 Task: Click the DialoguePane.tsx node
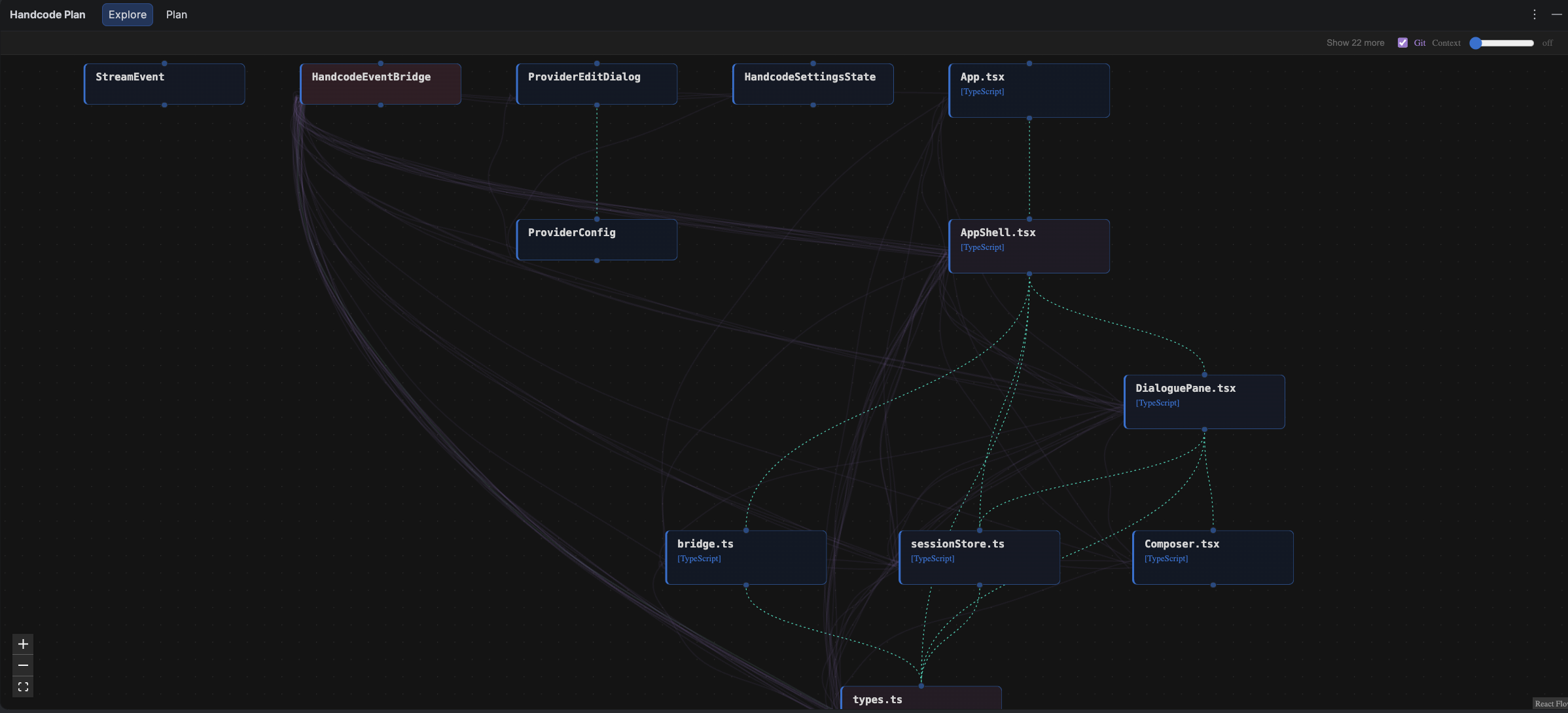tap(1204, 402)
